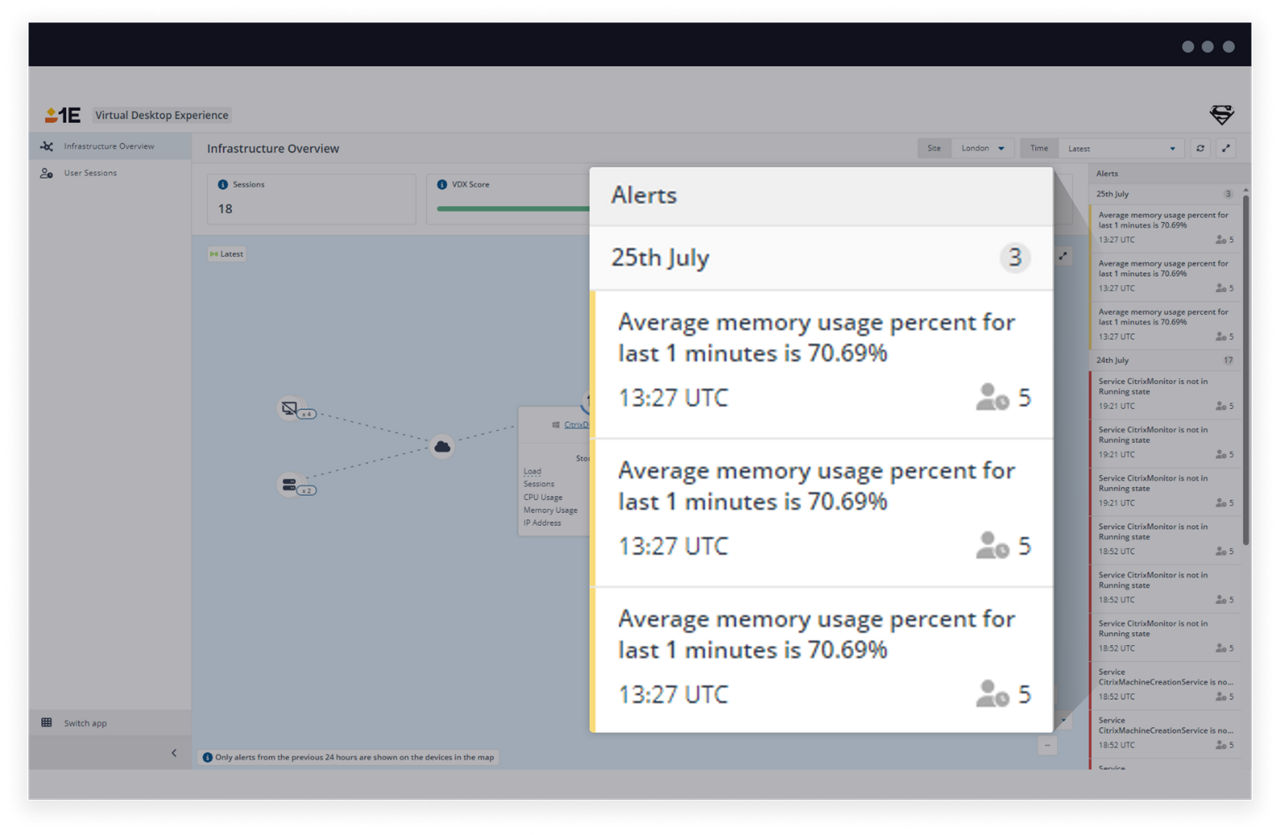Click the IP Address label in tooltip
The height and width of the screenshot is (835, 1280).
pos(542,523)
